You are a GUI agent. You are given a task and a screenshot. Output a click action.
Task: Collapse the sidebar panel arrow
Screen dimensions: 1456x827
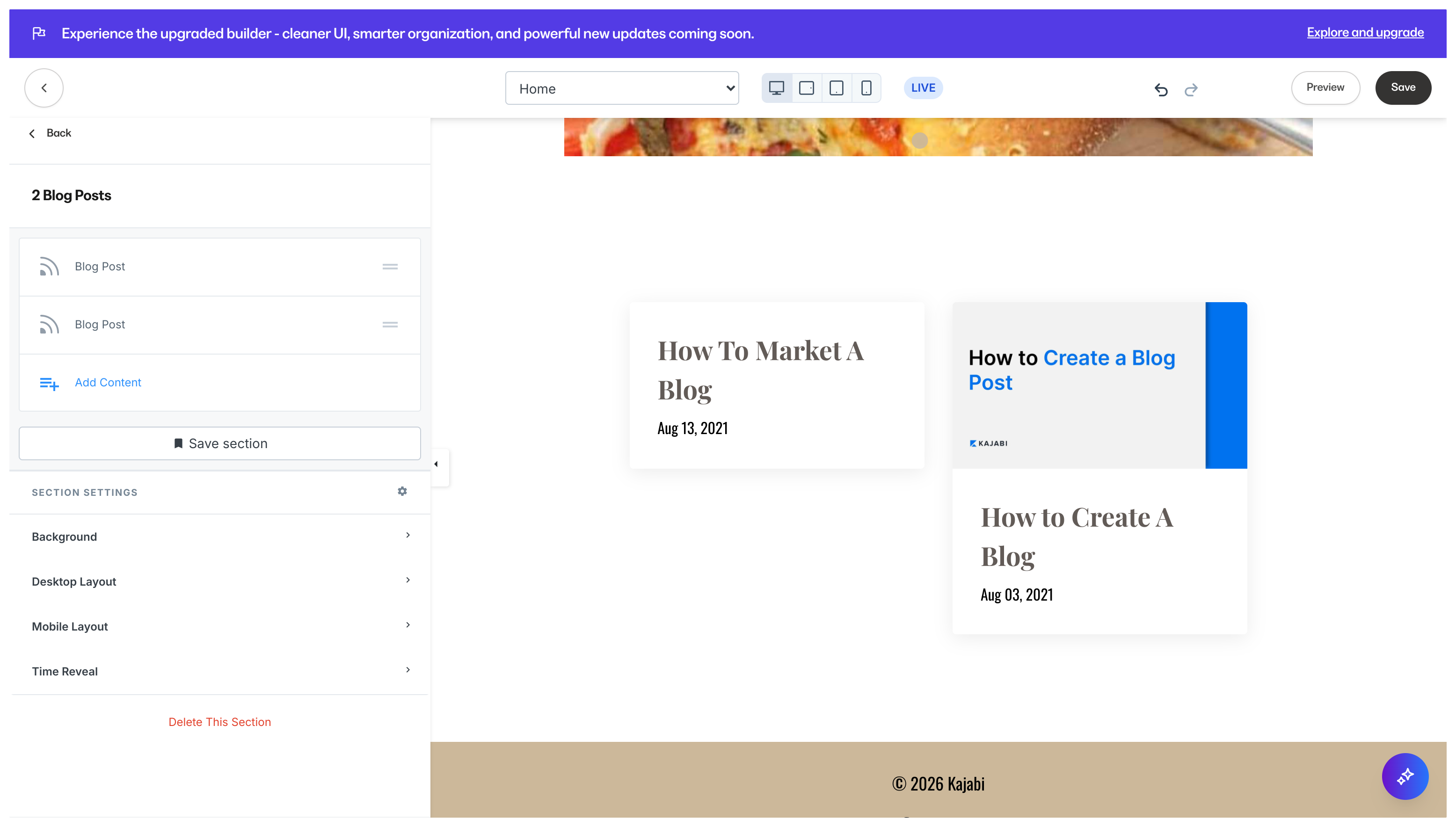[437, 464]
